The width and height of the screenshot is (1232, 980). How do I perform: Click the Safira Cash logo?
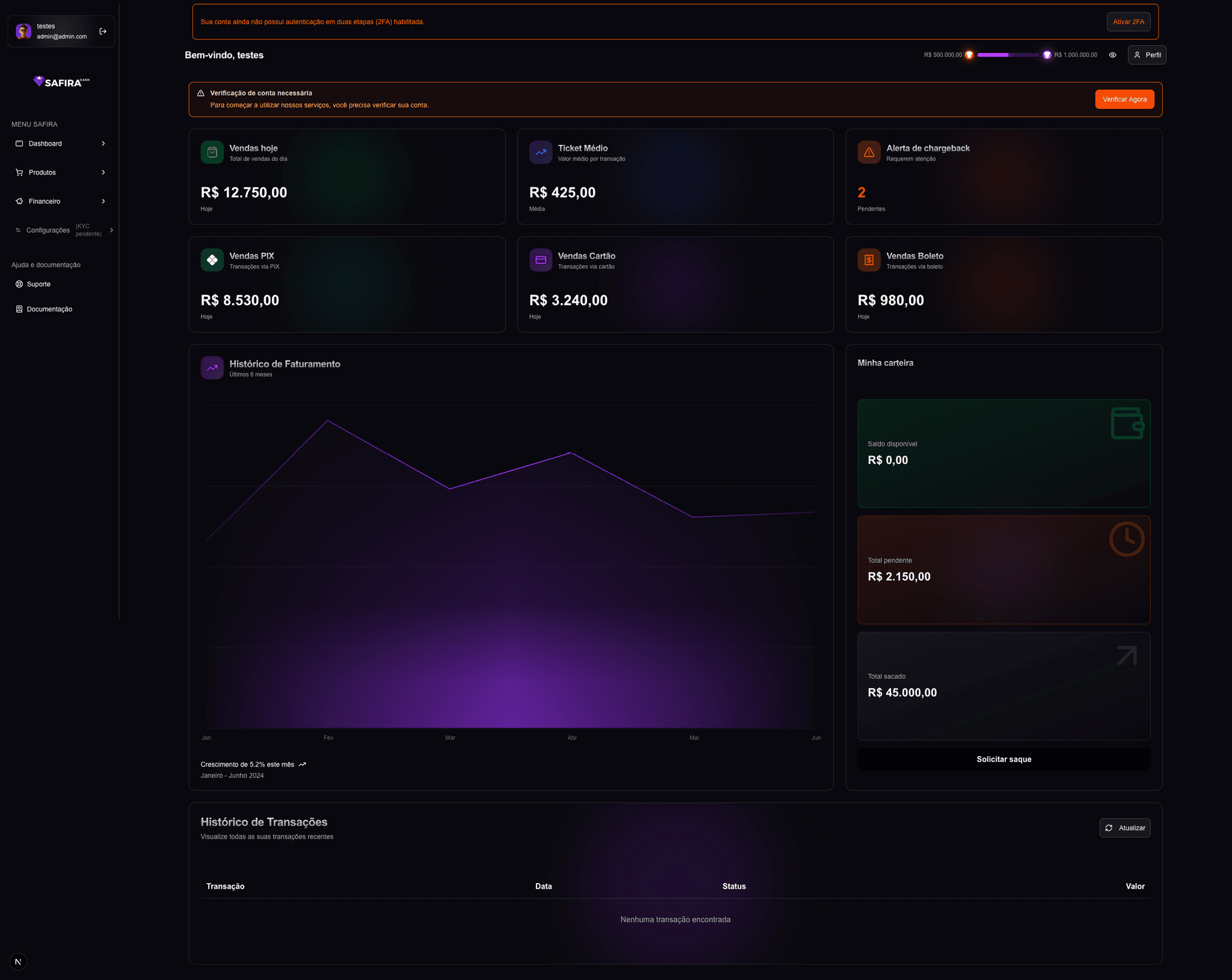pos(61,82)
